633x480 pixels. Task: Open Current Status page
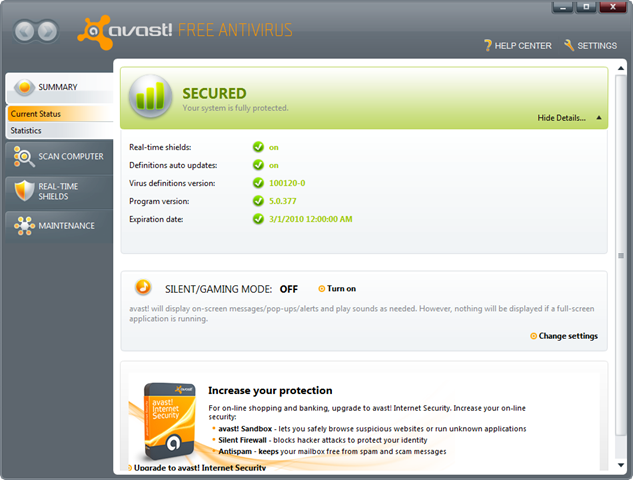click(60, 114)
